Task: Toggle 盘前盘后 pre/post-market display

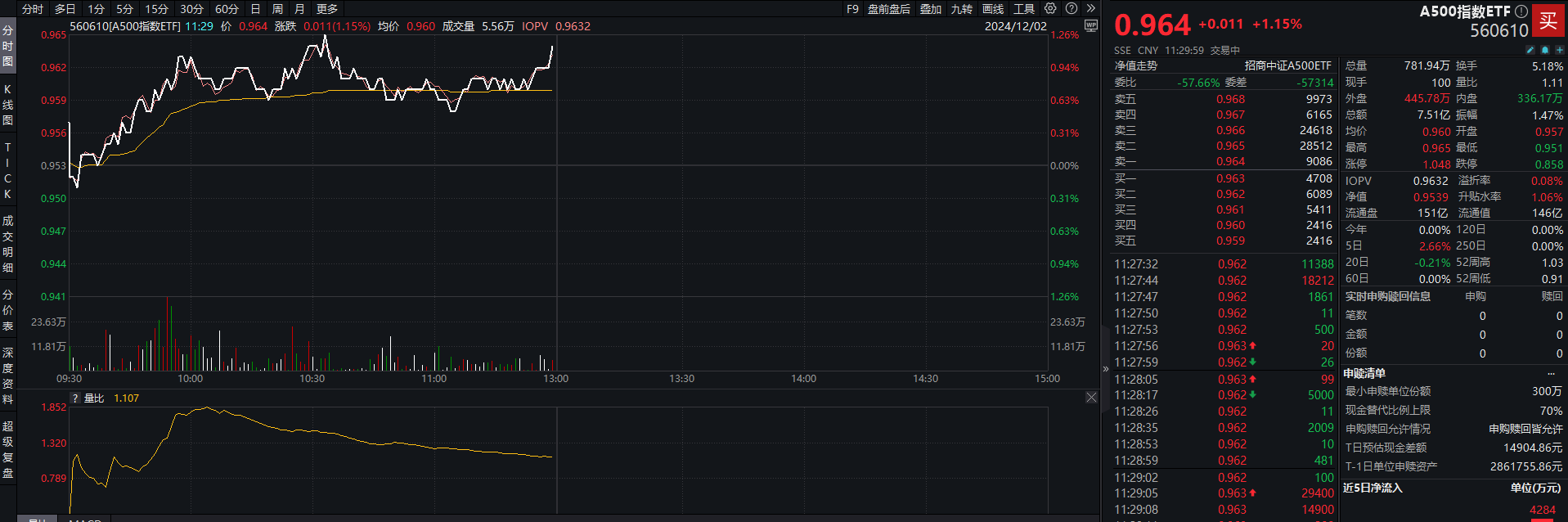Action: tap(889, 9)
